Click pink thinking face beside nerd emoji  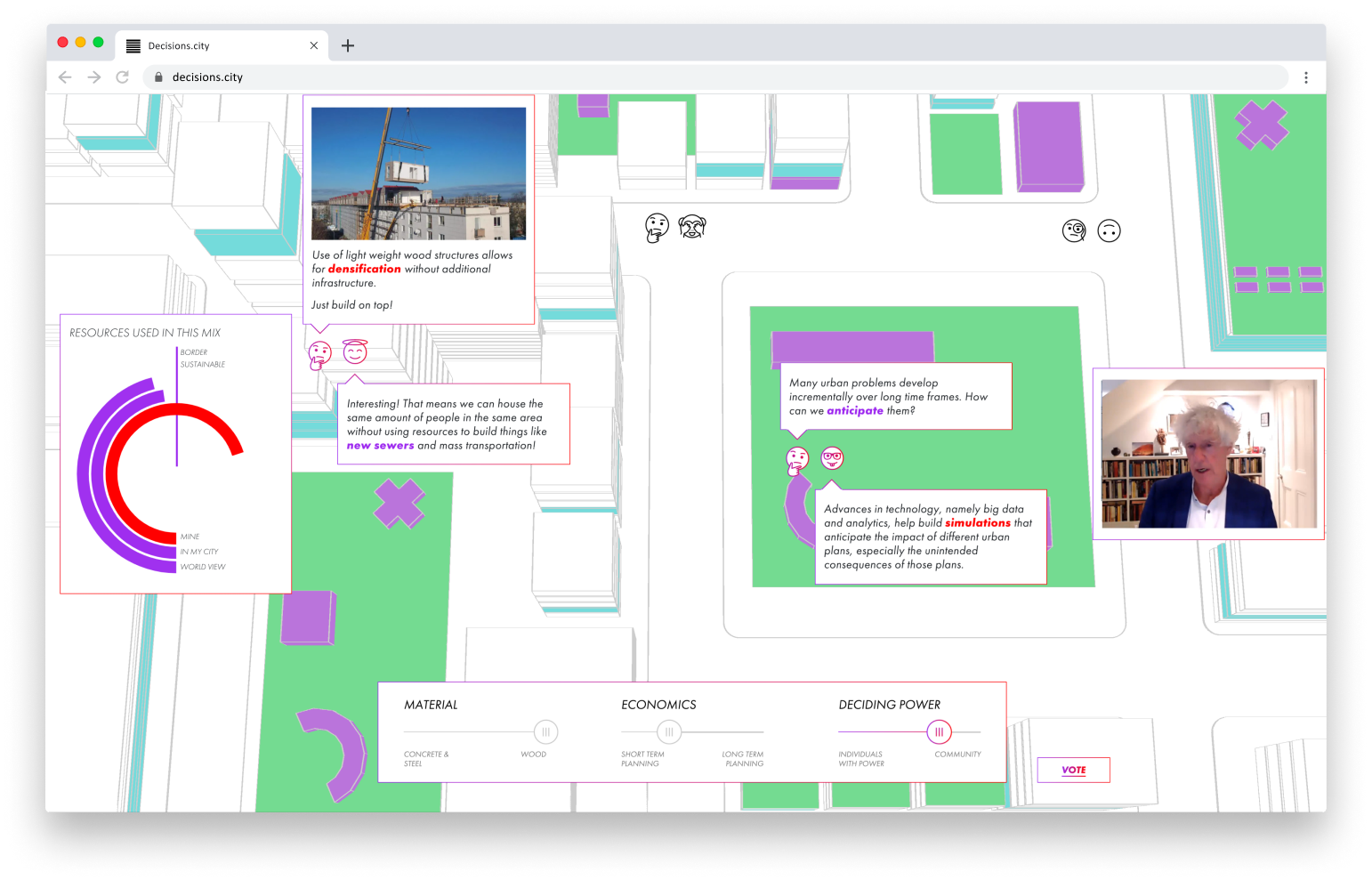point(797,460)
